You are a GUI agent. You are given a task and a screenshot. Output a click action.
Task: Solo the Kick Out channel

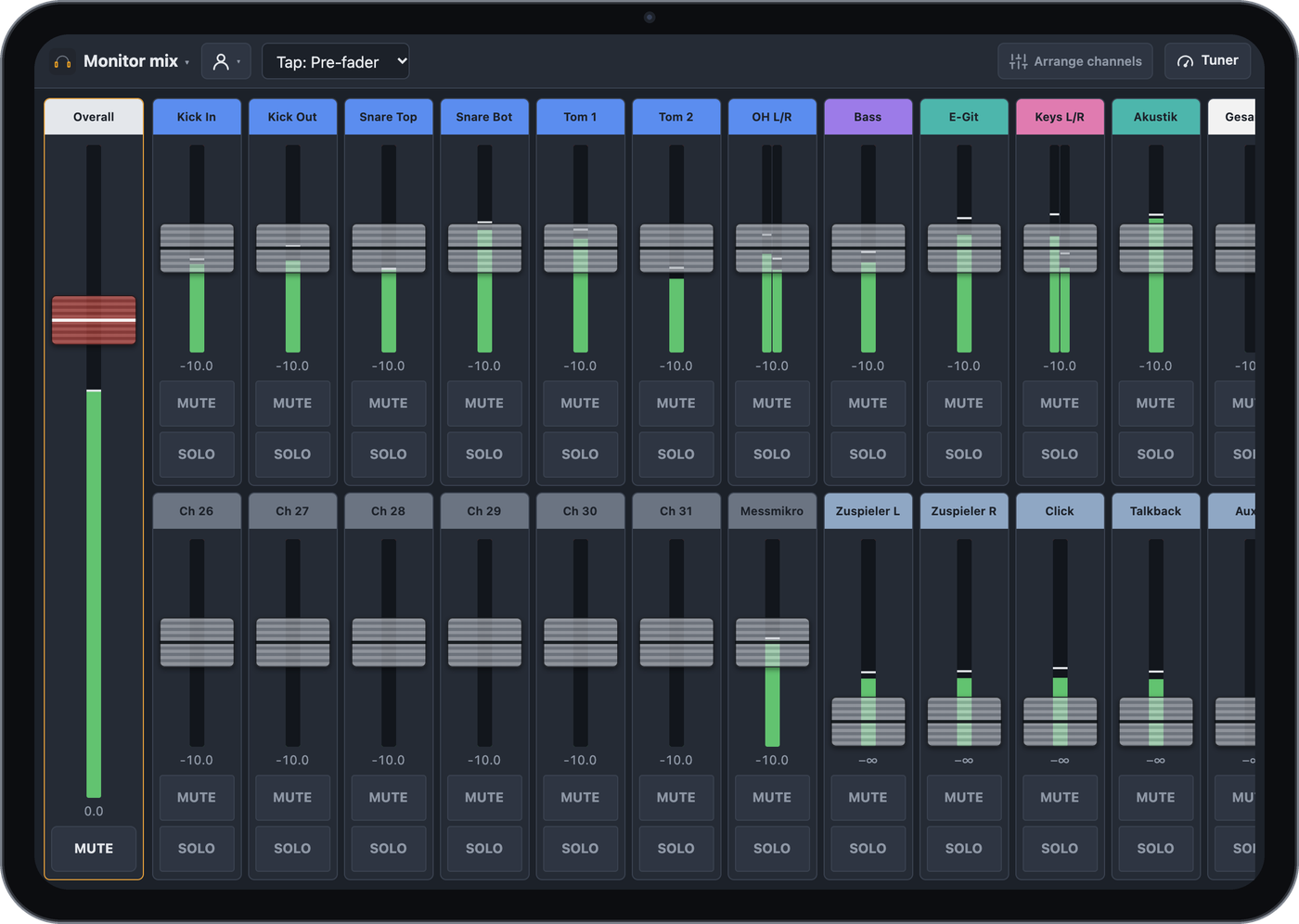click(x=293, y=455)
